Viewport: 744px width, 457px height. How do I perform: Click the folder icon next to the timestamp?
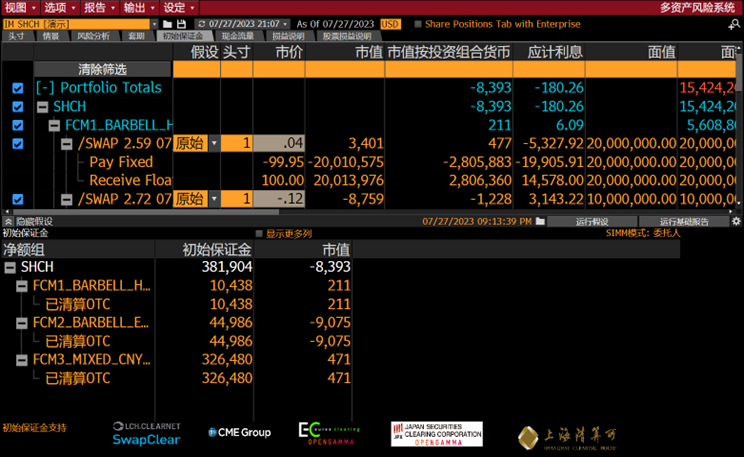pyautogui.click(x=540, y=221)
